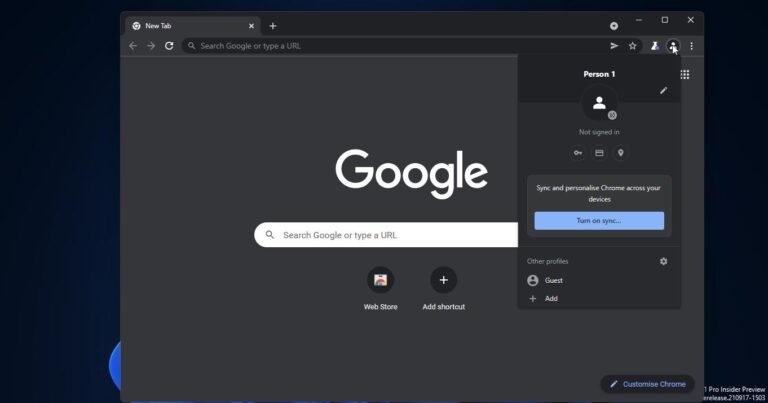Open manage profiles gear icon
Viewport: 768px width, 403px height.
point(663,261)
